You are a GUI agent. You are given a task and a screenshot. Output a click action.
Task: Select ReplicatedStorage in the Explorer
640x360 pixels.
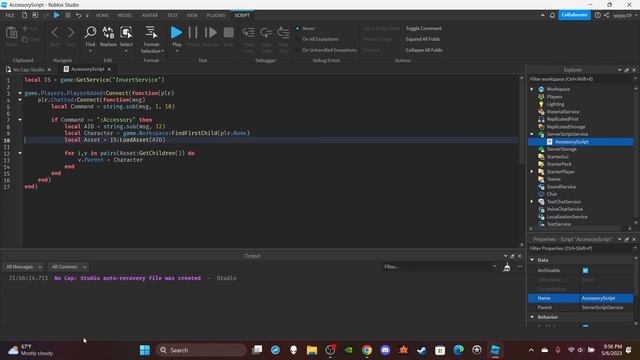pos(566,127)
